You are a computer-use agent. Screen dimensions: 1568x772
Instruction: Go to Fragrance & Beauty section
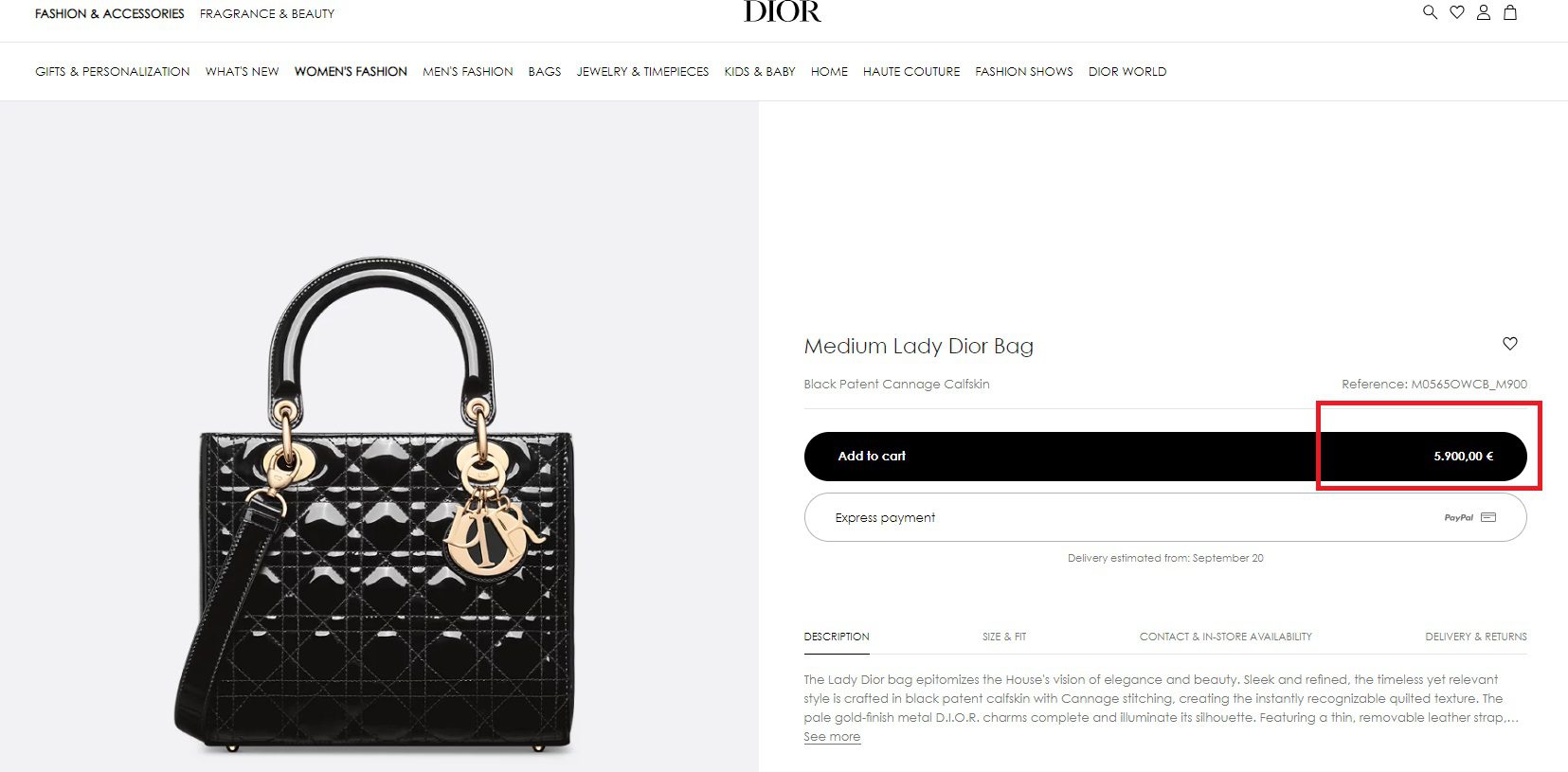point(267,13)
